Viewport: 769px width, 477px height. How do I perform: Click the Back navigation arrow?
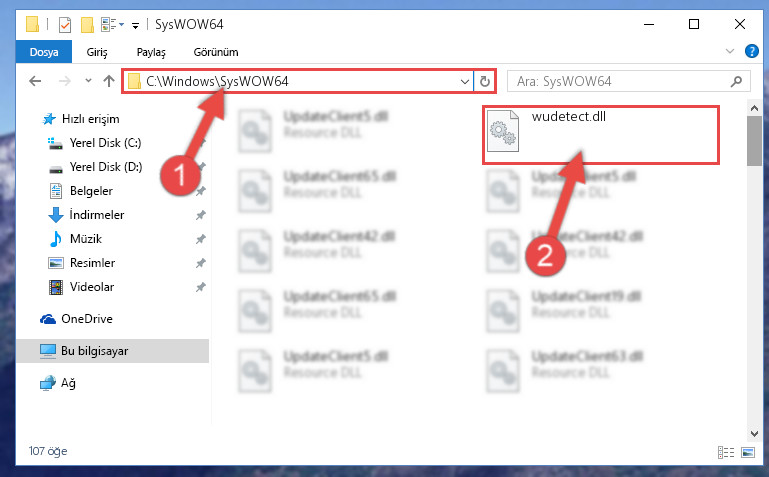click(x=35, y=81)
